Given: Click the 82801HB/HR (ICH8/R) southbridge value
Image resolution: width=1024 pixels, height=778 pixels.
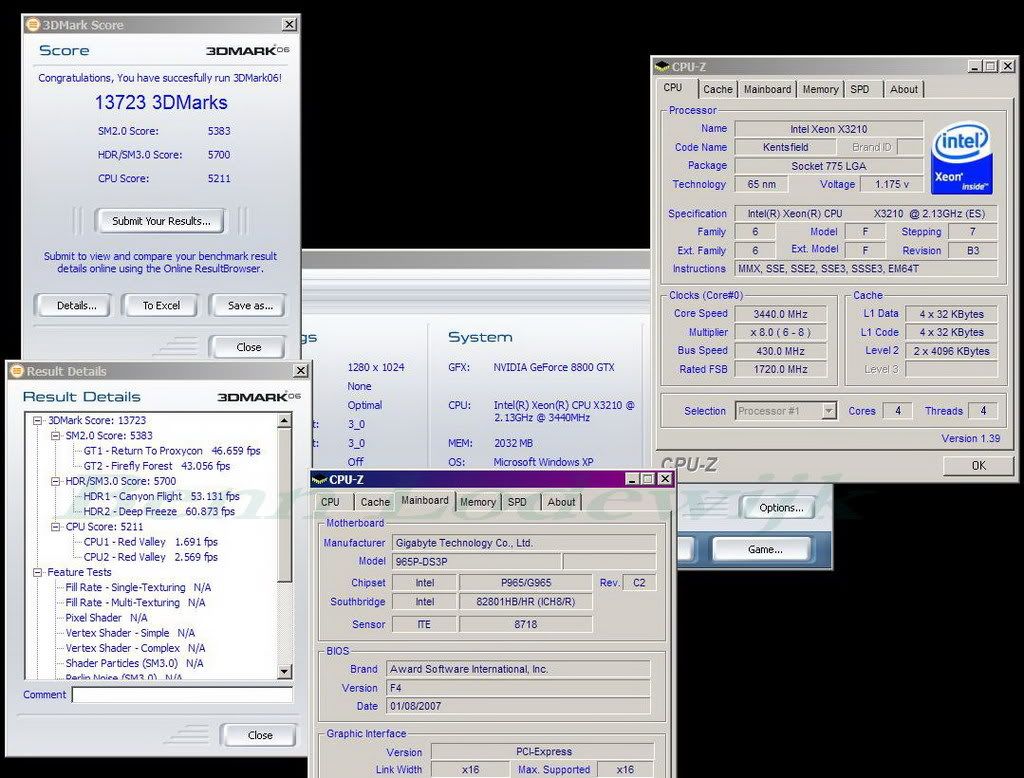Looking at the screenshot, I should coord(526,602).
